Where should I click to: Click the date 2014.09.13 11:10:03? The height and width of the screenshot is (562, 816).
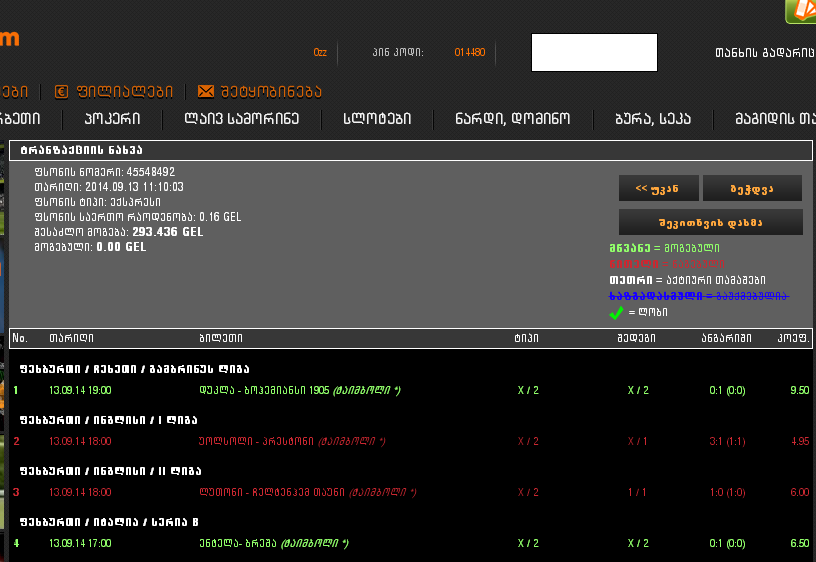coord(134,187)
